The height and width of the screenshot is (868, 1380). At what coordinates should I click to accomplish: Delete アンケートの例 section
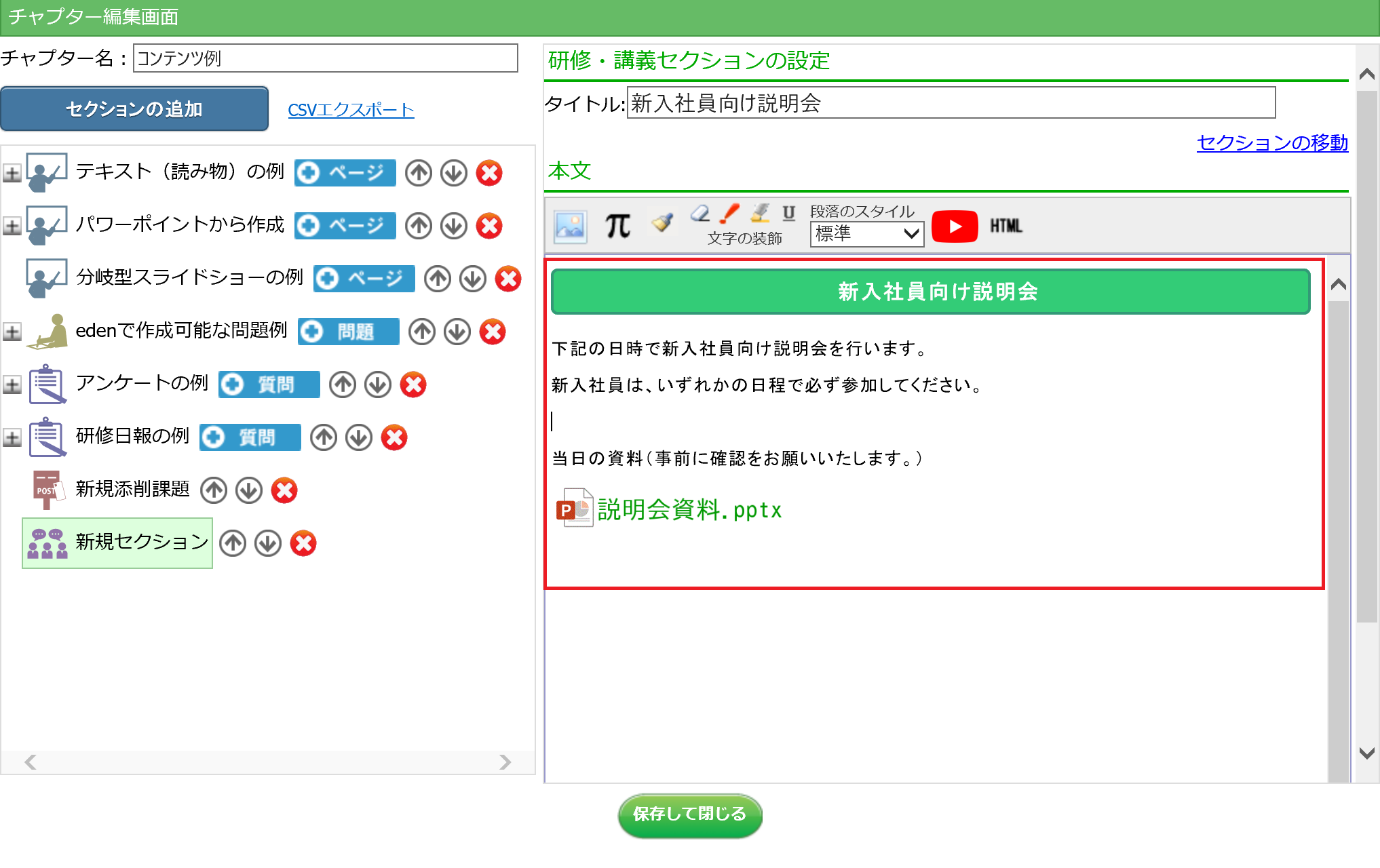[x=413, y=384]
